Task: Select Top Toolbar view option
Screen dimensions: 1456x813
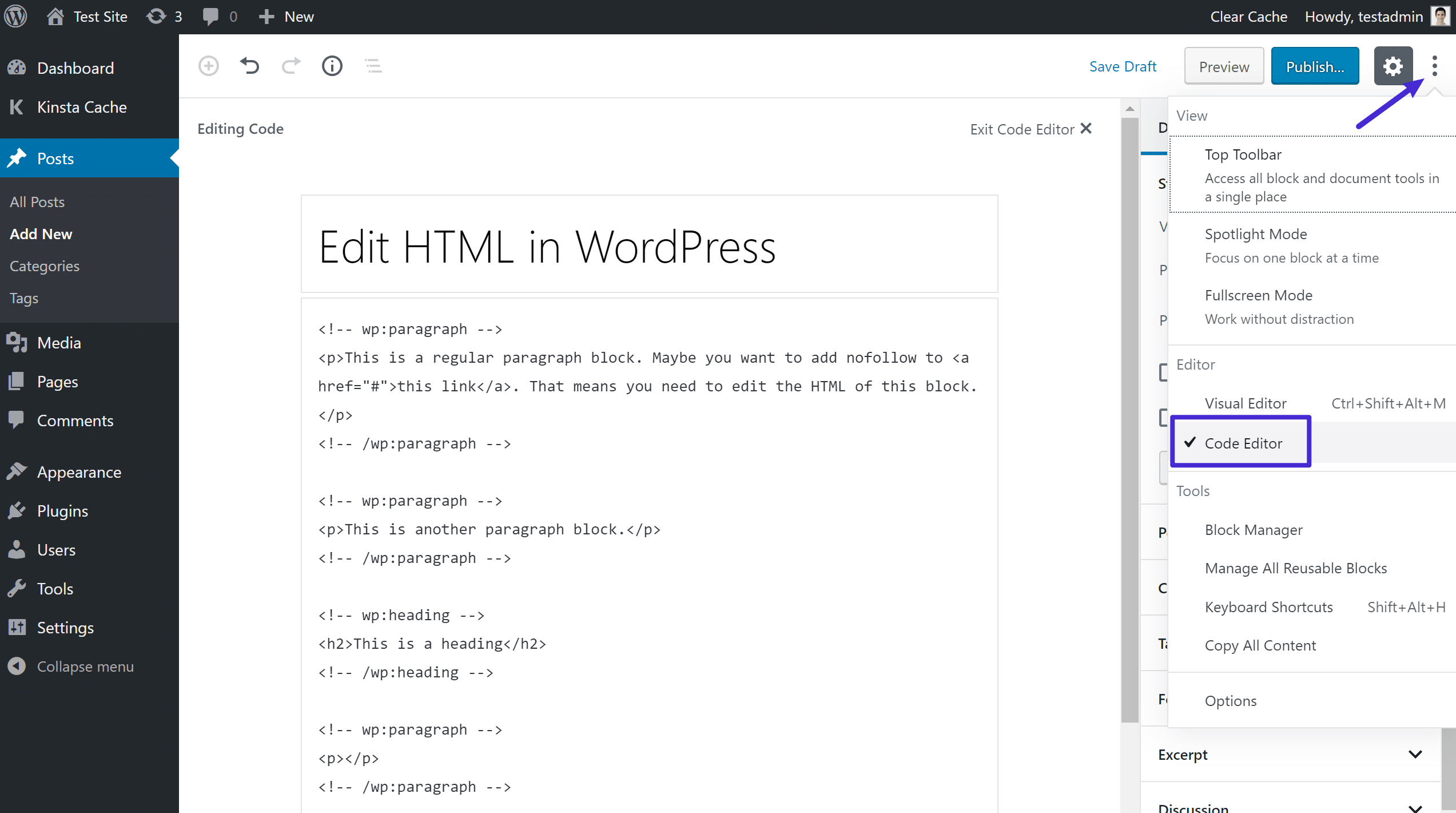Action: tap(1244, 154)
